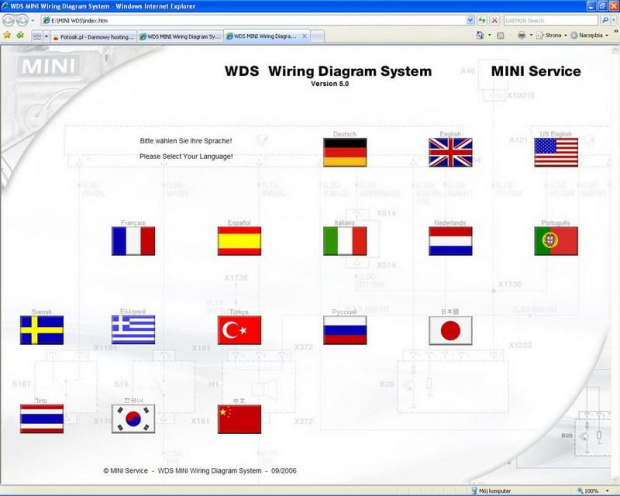Image resolution: width=620 pixels, height=496 pixels.
Task: Select the Français French flag
Action: 133,241
